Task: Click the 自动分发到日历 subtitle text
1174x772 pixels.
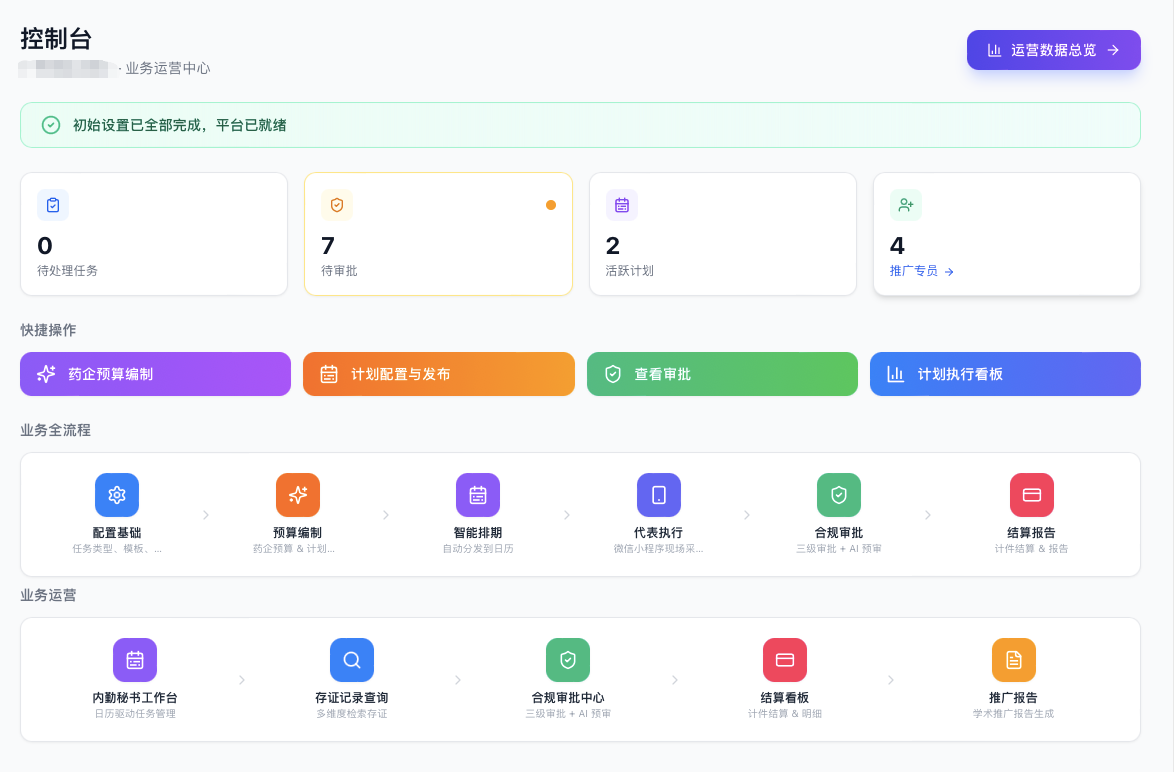Action: tap(478, 549)
